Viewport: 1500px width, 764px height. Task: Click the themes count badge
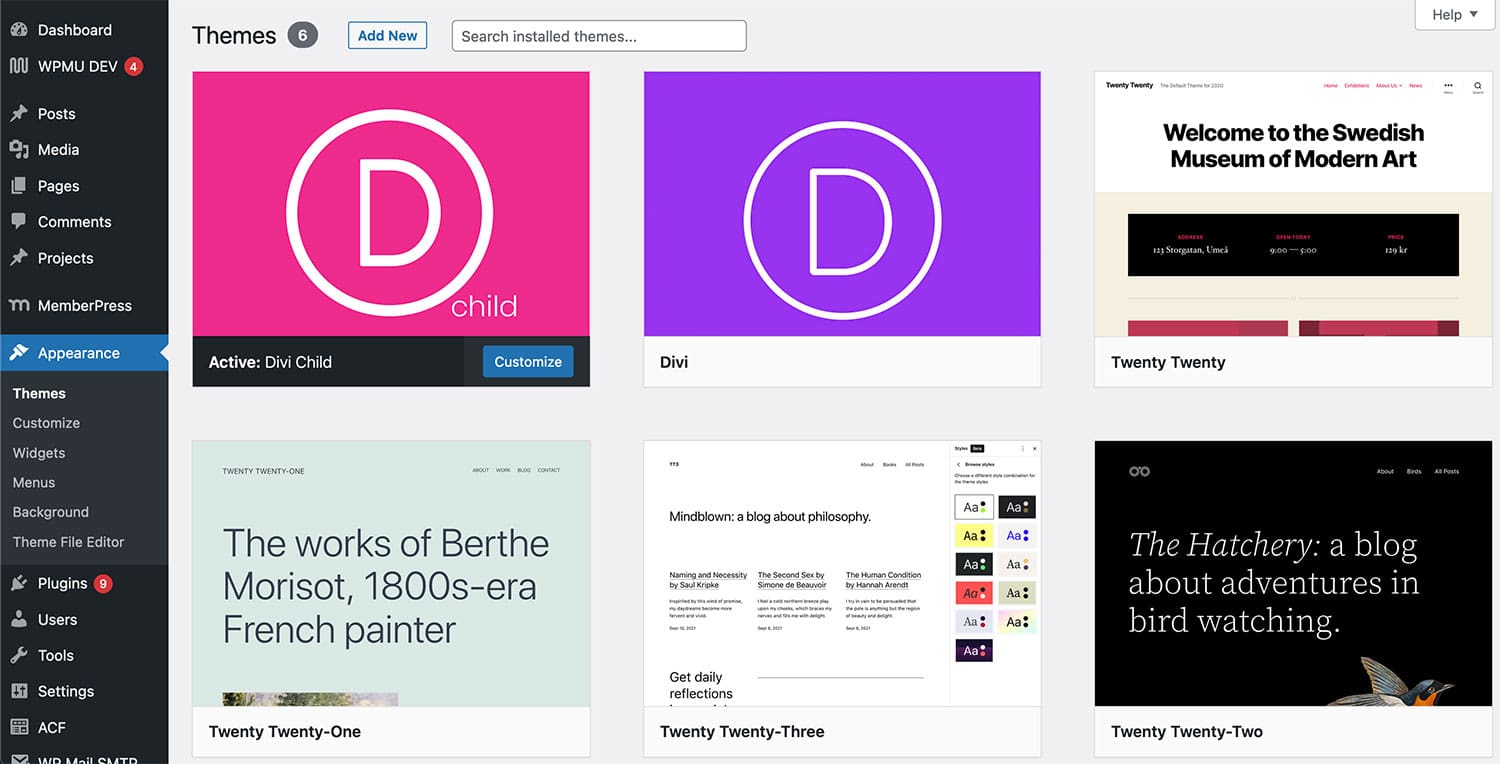point(303,36)
